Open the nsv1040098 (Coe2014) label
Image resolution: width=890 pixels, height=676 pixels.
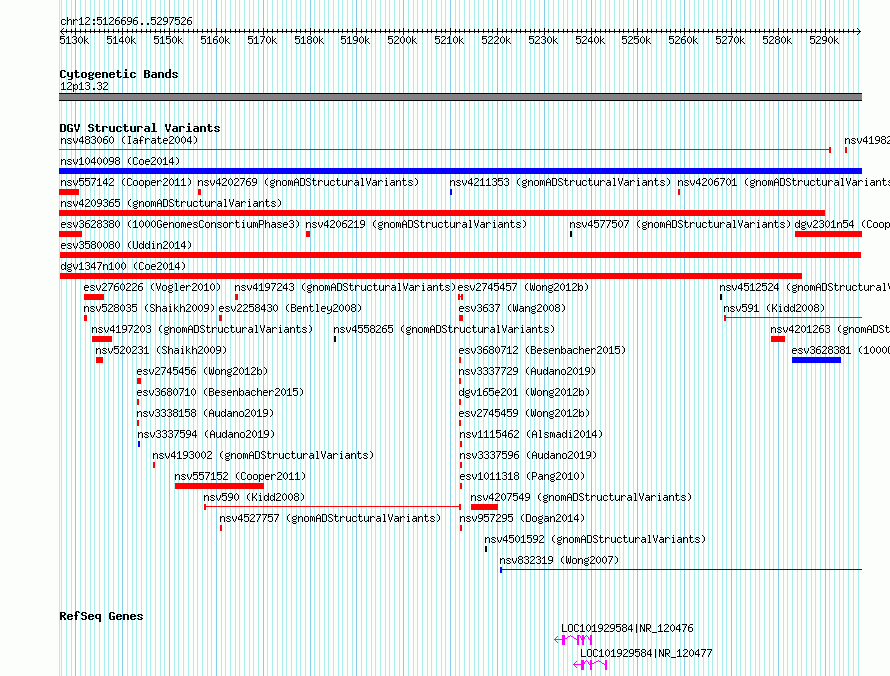(120, 161)
